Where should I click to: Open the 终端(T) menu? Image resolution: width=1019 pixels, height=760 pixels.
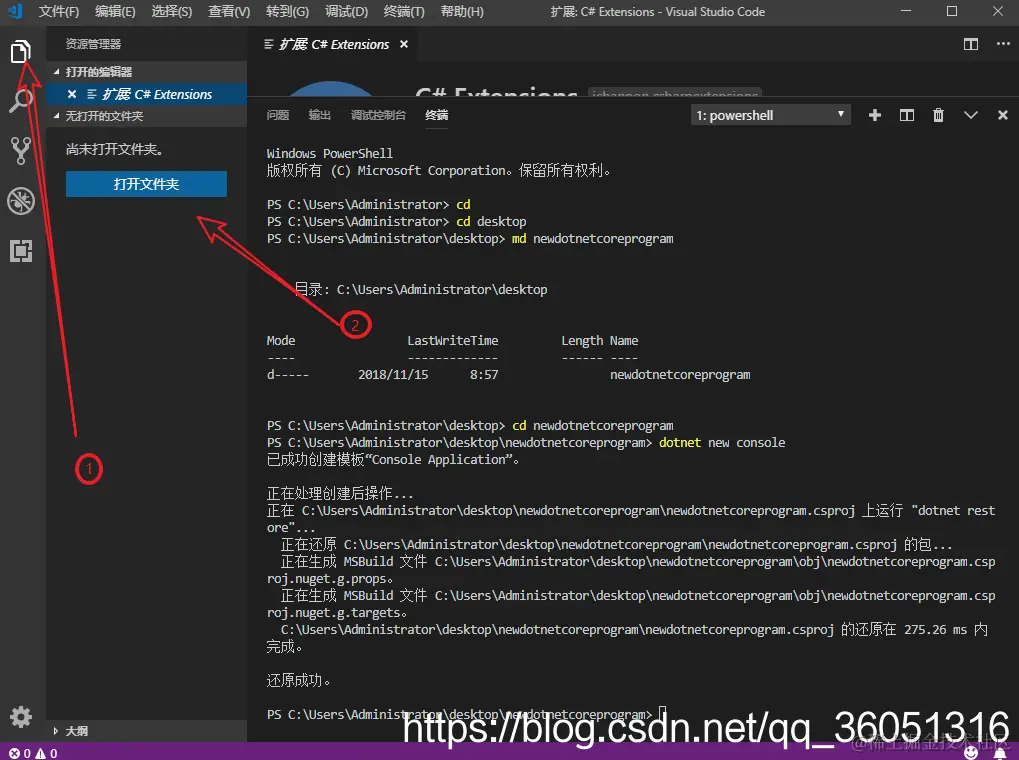(x=404, y=11)
